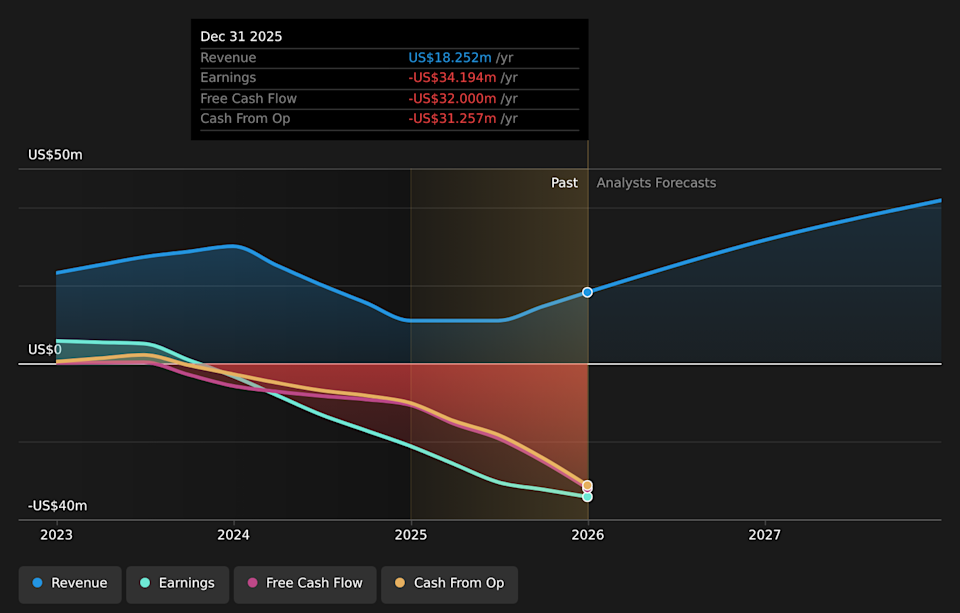The width and height of the screenshot is (960, 613).
Task: Select the 2023 x-axis label
Action: coord(56,535)
